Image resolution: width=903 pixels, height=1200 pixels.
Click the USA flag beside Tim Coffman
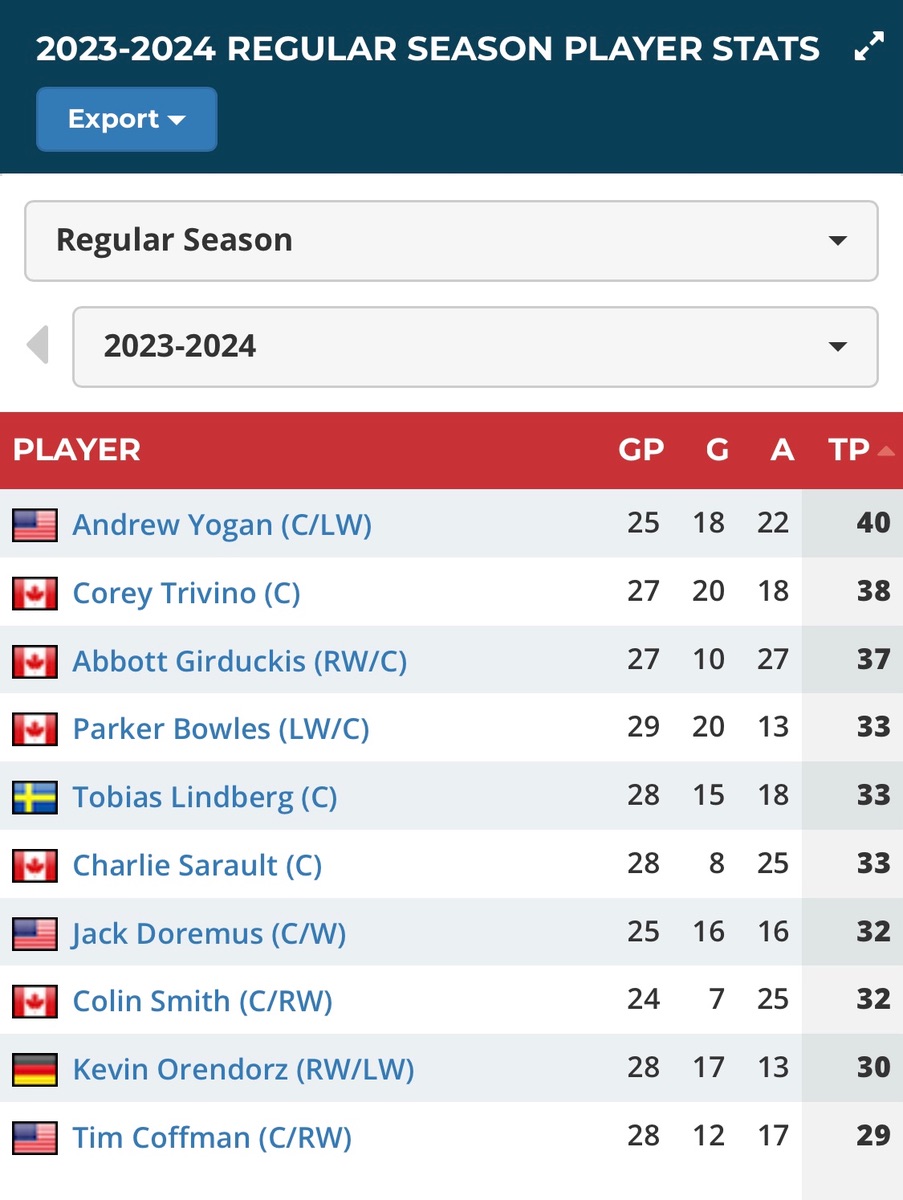point(34,1137)
